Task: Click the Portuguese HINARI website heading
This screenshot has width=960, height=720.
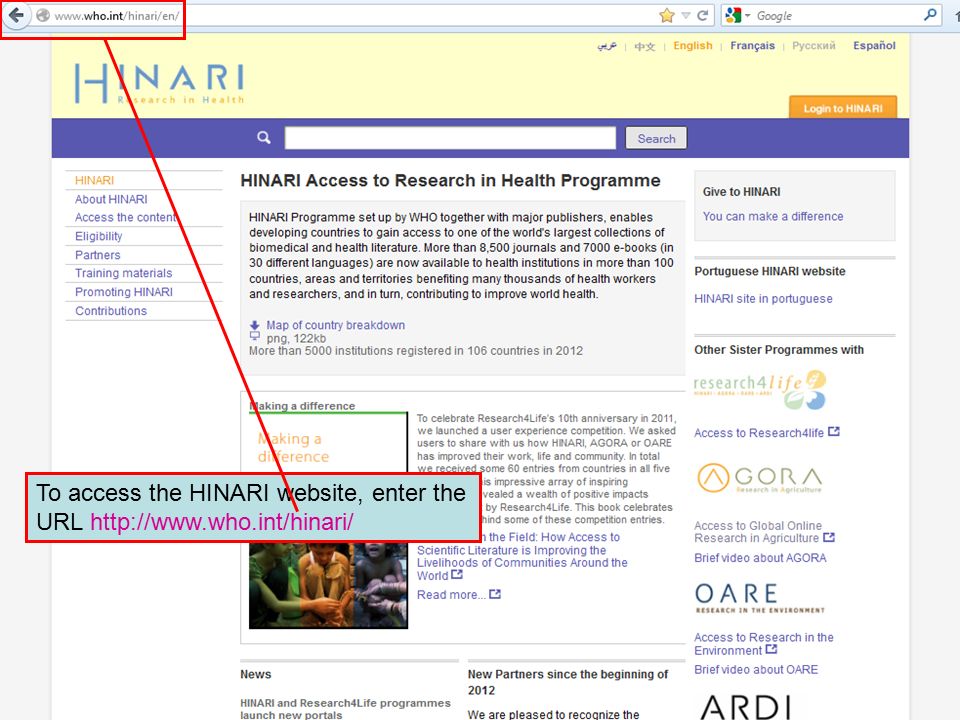Action: 770,271
